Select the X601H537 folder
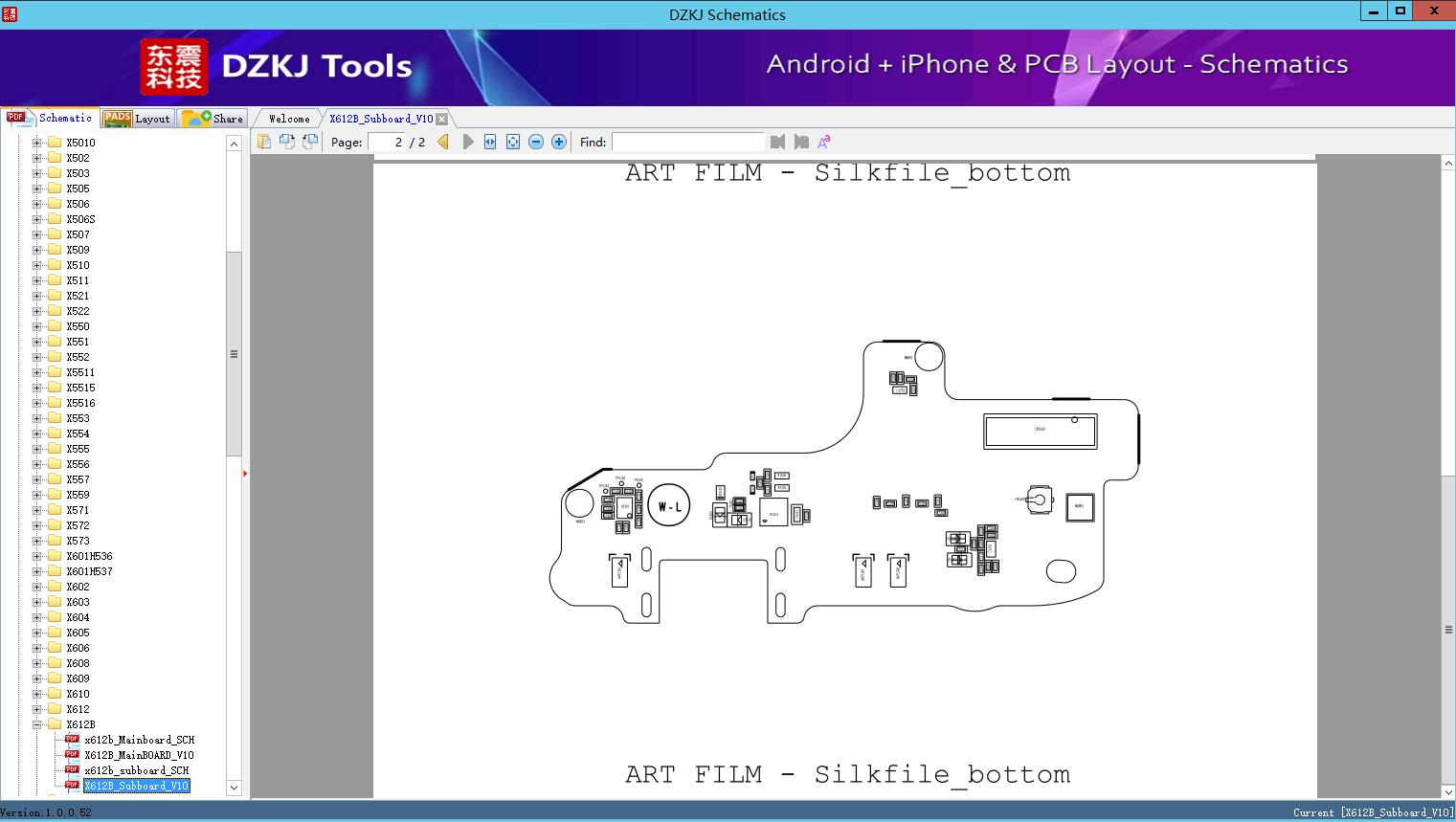The width and height of the screenshot is (1456, 822). (89, 571)
